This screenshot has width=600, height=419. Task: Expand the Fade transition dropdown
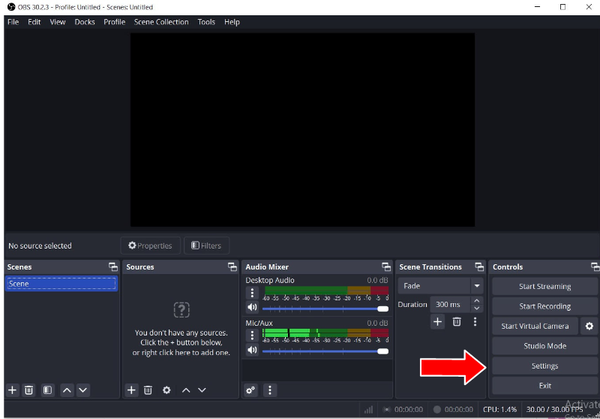(476, 286)
